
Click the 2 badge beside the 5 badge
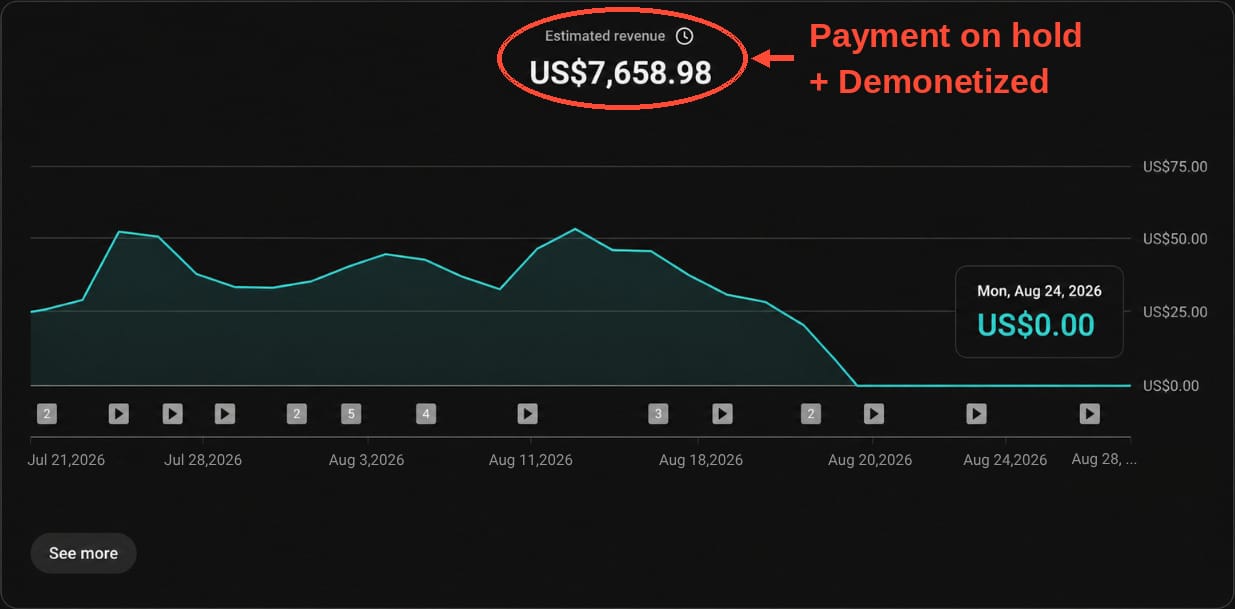[296, 413]
